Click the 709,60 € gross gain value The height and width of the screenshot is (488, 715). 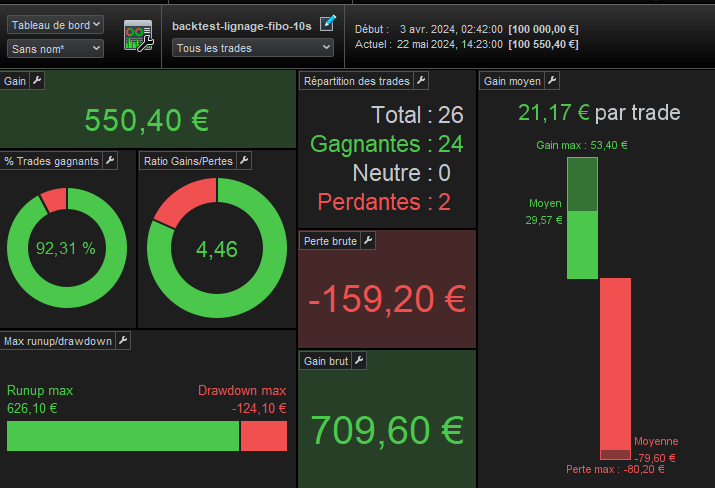(387, 430)
